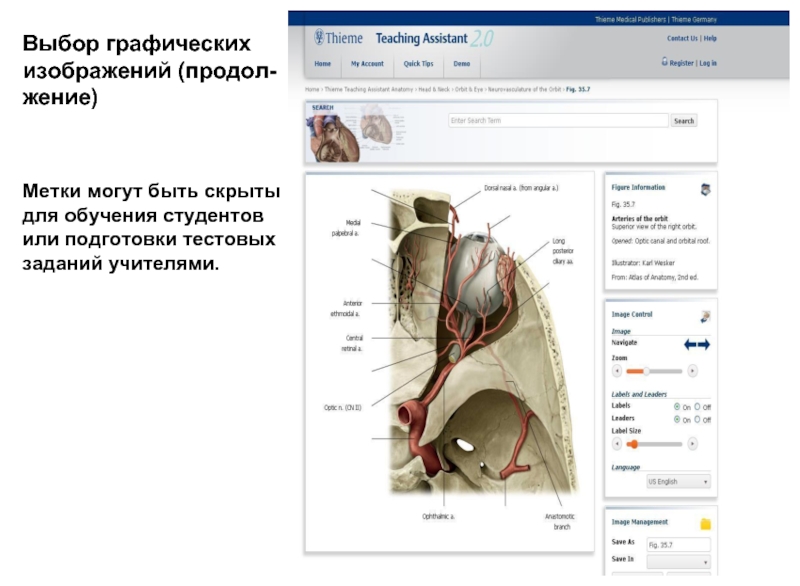Click the Search button
Viewport: 800px width, 586px height.
pos(684,121)
